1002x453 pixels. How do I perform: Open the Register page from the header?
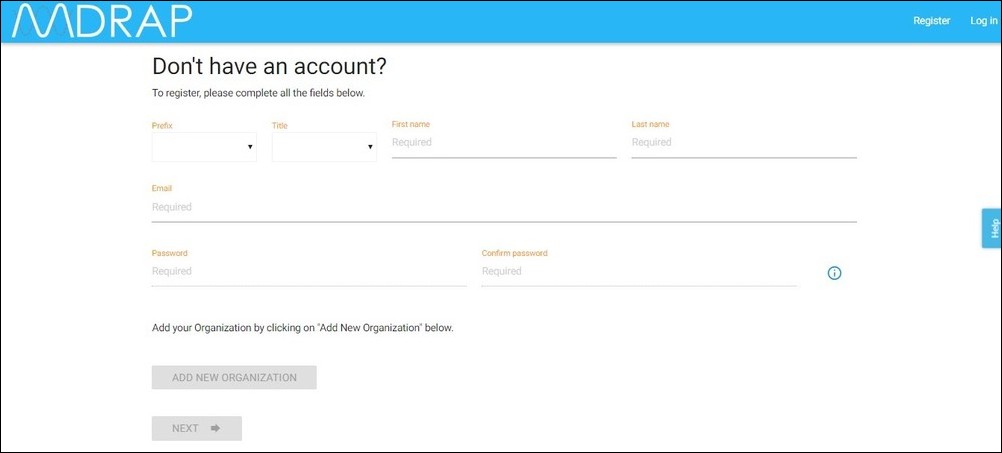[931, 21]
